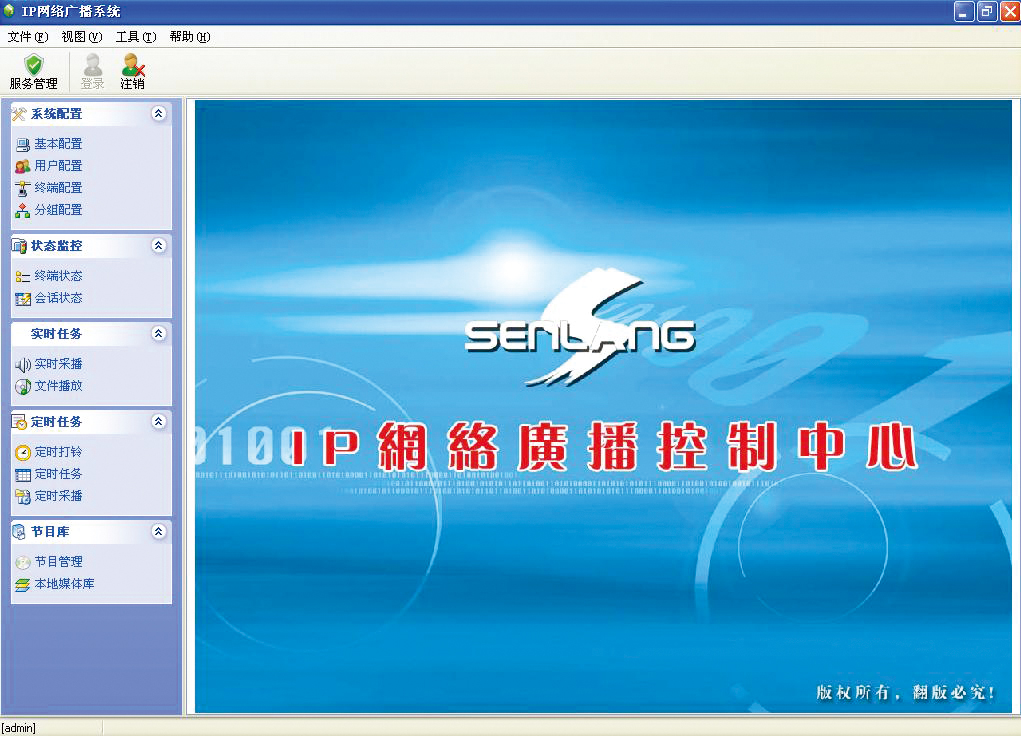Click the 定时任务 header clock icon
This screenshot has width=1021, height=736.
click(x=19, y=422)
